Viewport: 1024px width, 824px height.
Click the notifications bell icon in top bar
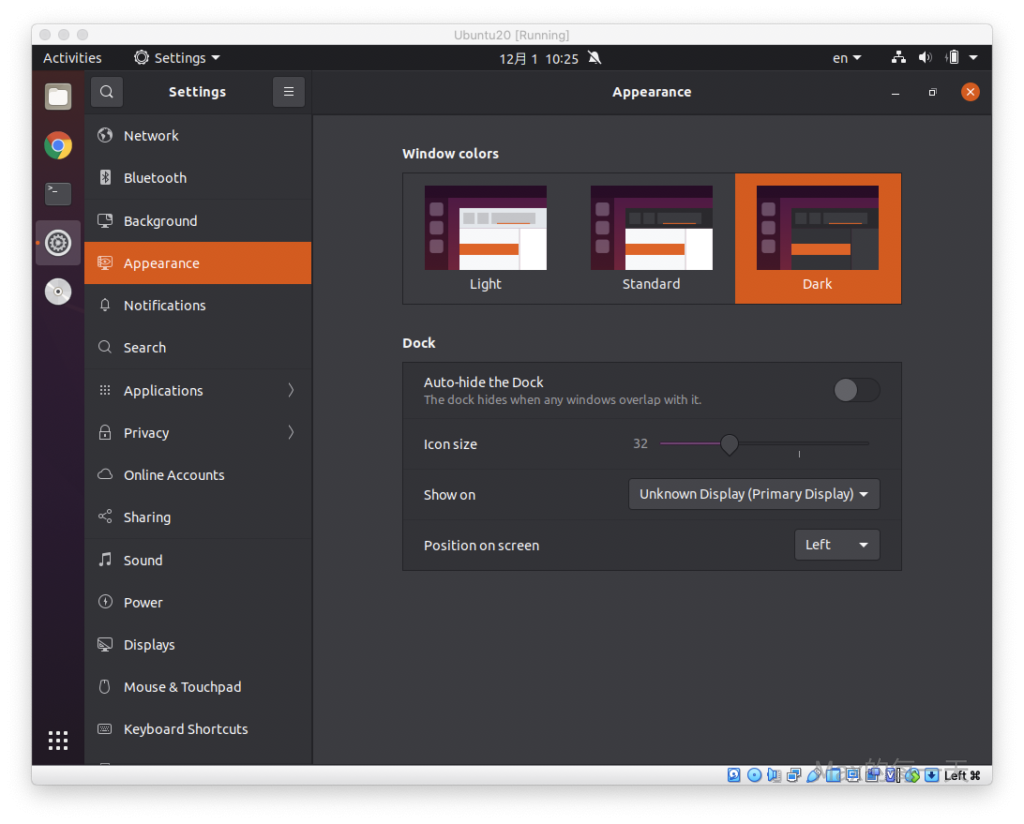tap(595, 58)
